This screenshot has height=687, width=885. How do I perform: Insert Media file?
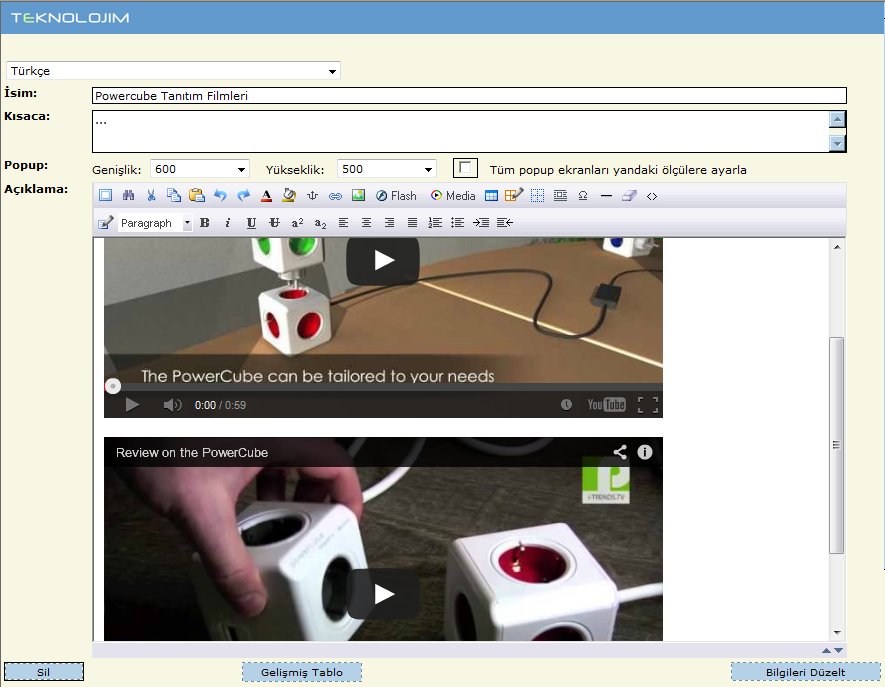tap(453, 196)
